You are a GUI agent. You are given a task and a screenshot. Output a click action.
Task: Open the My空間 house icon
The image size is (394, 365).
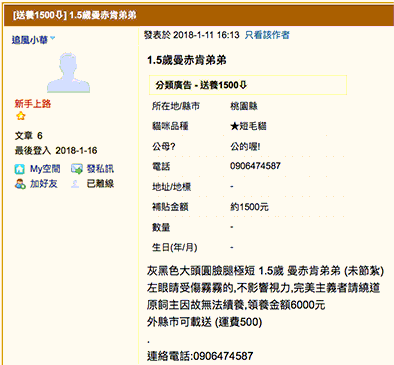[20, 169]
